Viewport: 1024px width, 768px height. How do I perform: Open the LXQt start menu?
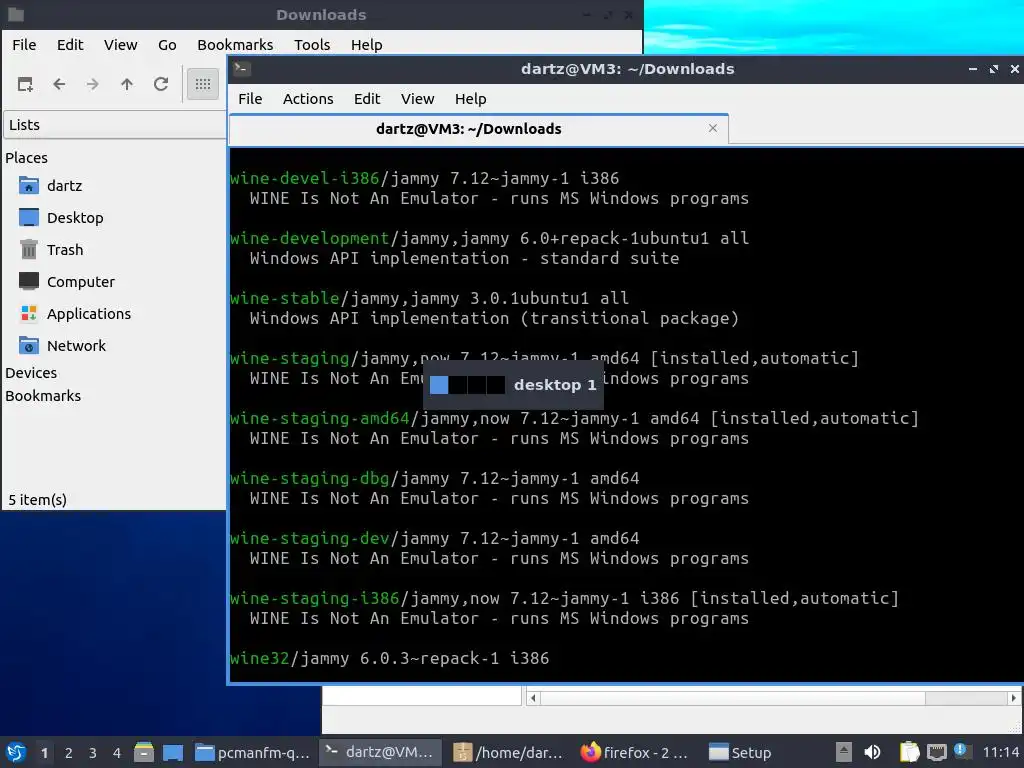[x=16, y=752]
